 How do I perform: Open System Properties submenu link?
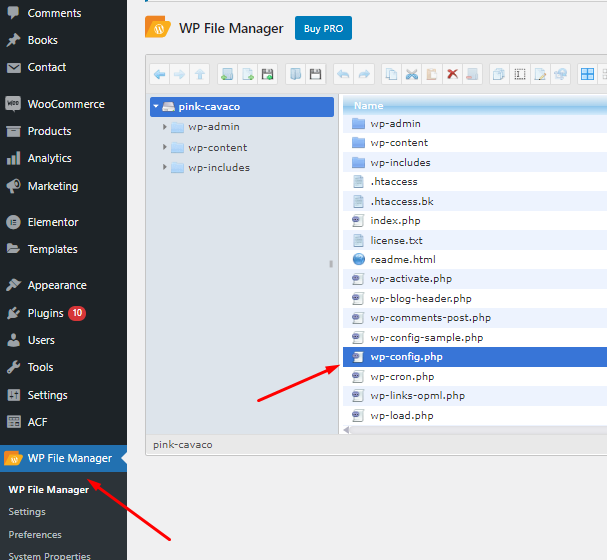pos(49,556)
